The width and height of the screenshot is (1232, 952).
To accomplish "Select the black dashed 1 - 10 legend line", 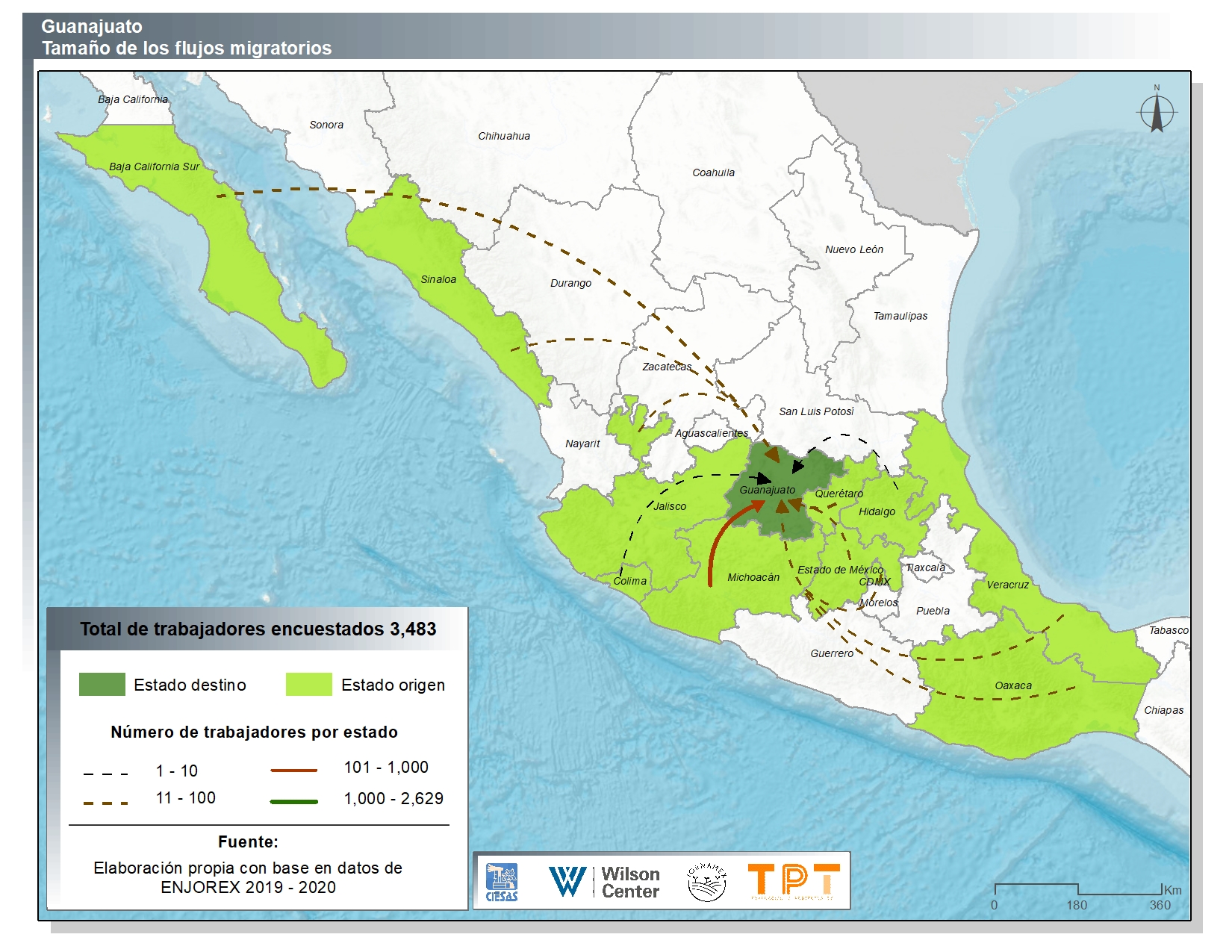I will (x=105, y=774).
